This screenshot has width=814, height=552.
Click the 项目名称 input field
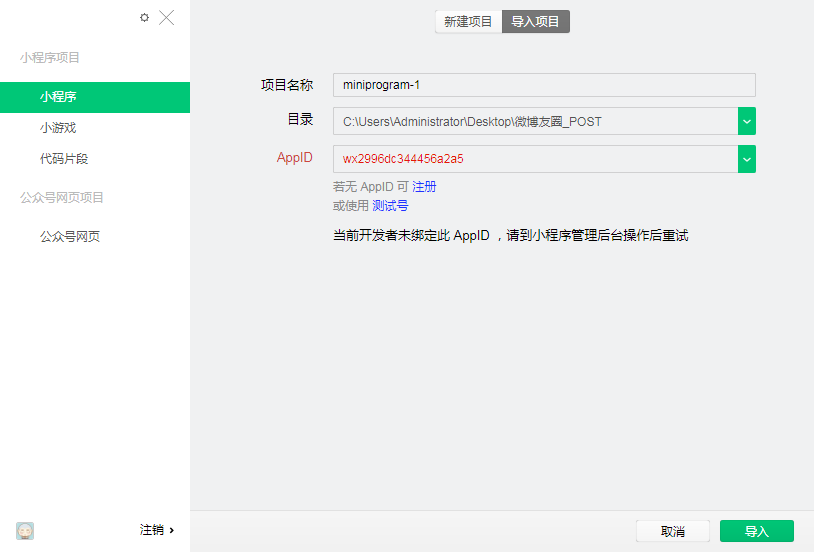[544, 85]
